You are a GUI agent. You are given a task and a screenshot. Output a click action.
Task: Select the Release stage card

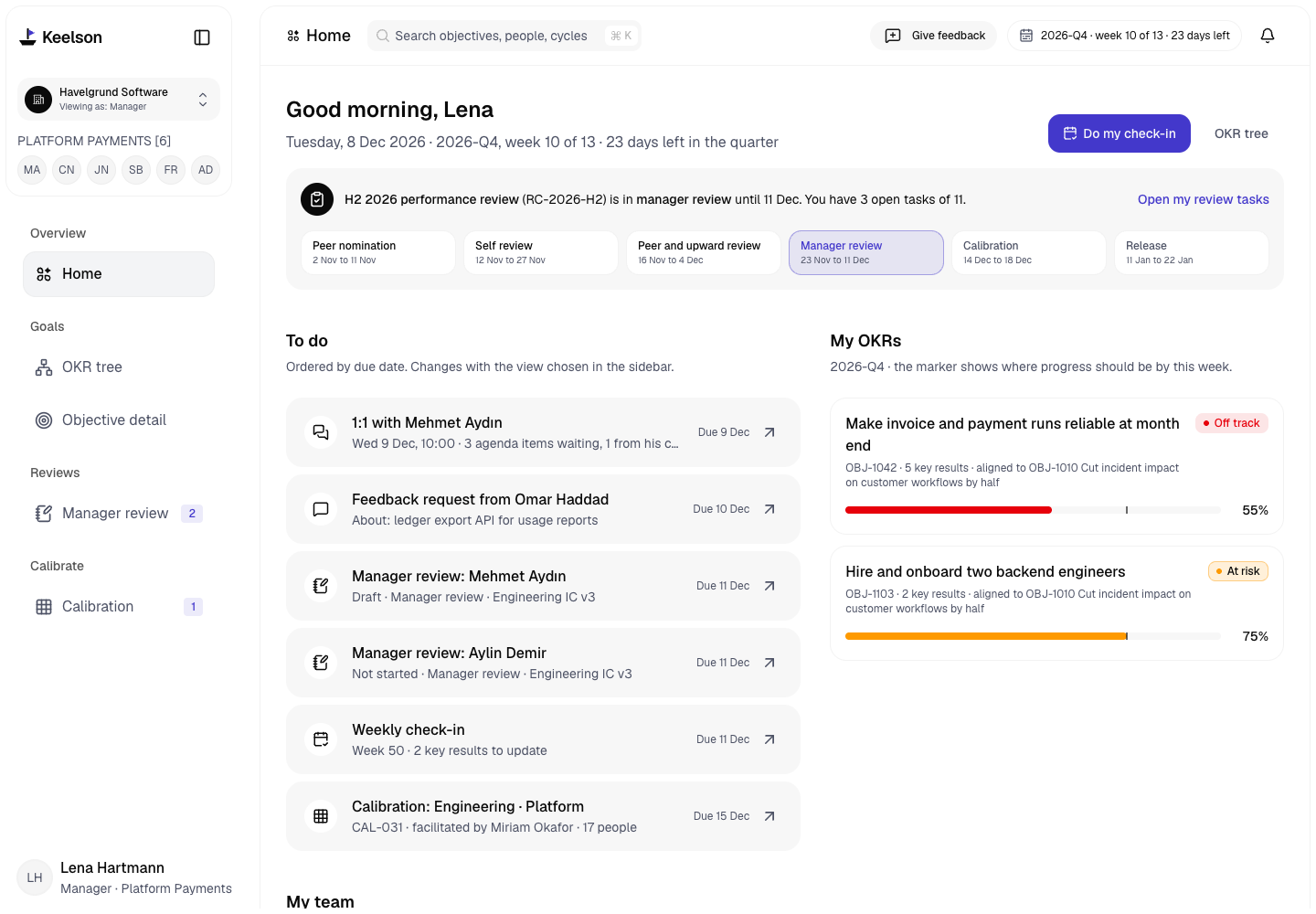1191,252
